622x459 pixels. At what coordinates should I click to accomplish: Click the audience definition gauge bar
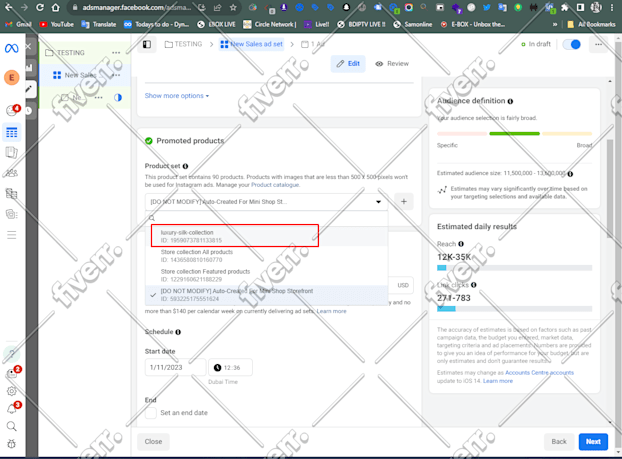point(514,134)
